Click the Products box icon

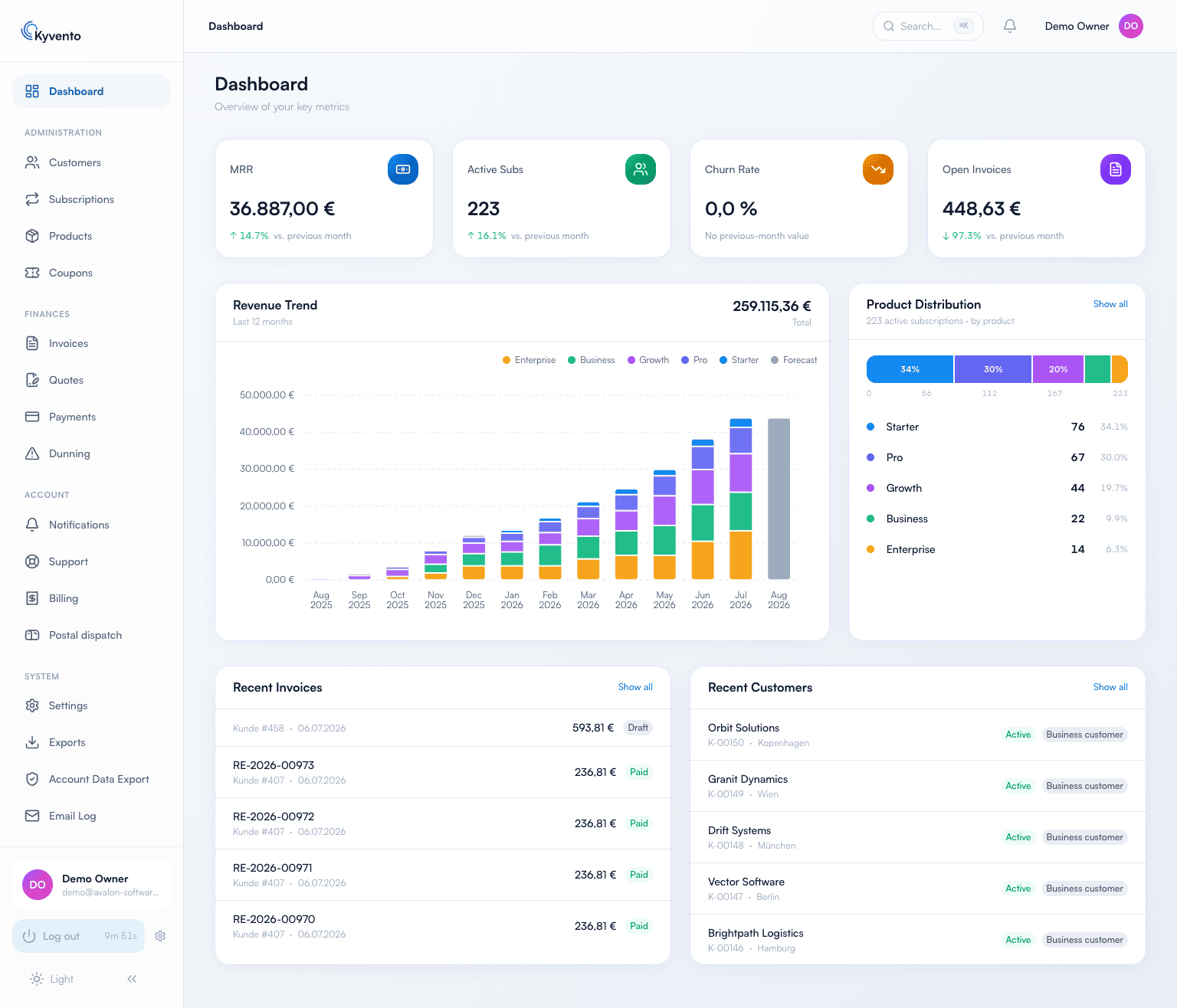(32, 236)
